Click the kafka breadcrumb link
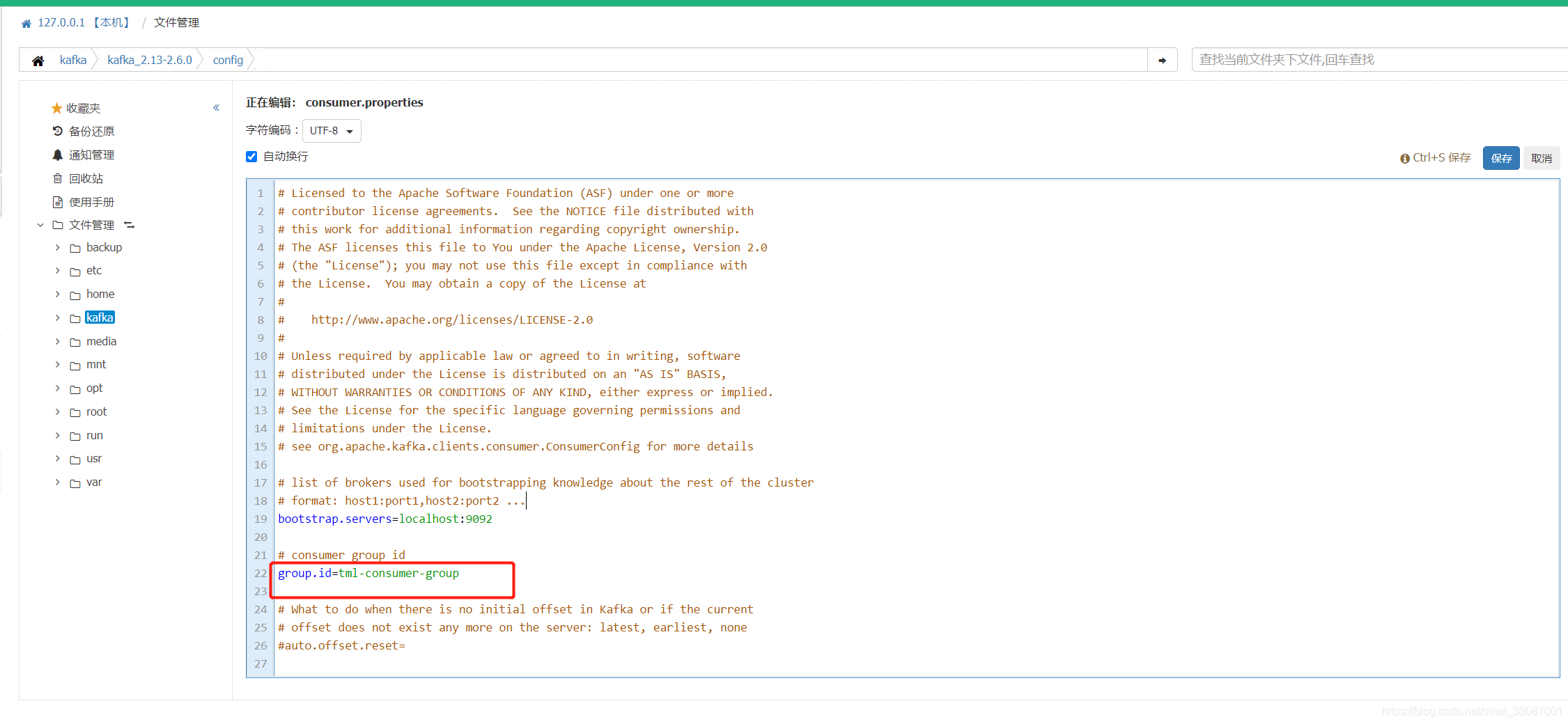Screen dimensions: 1568x724 pyautogui.click(x=73, y=60)
